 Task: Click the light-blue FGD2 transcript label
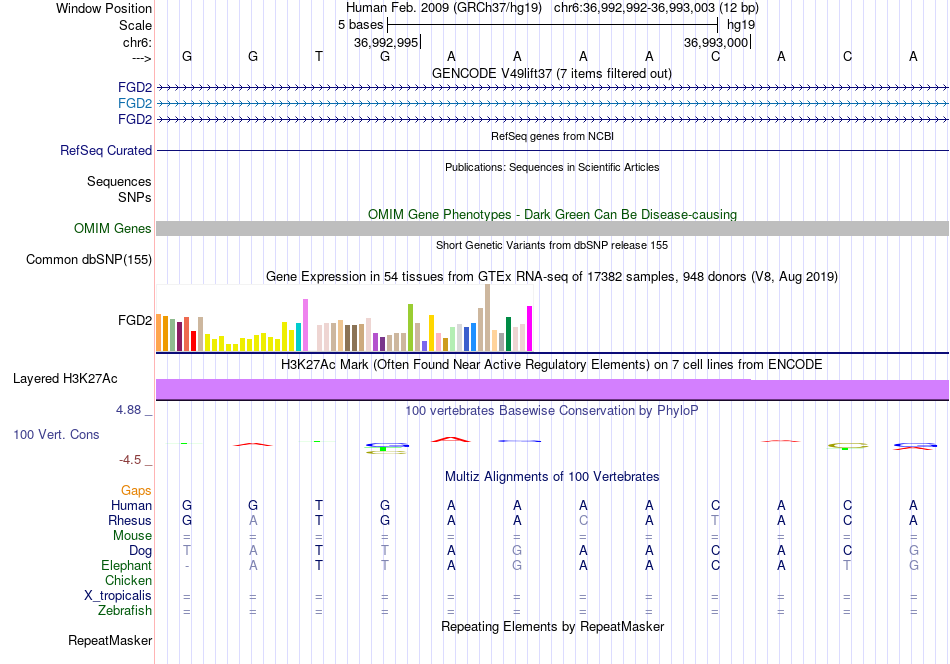[135, 103]
